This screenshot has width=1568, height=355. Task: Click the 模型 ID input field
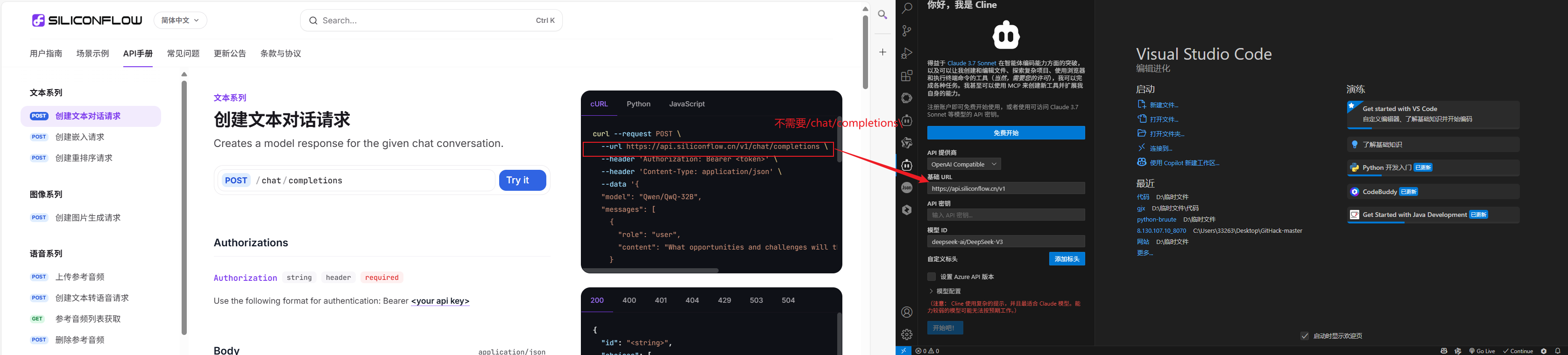[x=1006, y=241]
